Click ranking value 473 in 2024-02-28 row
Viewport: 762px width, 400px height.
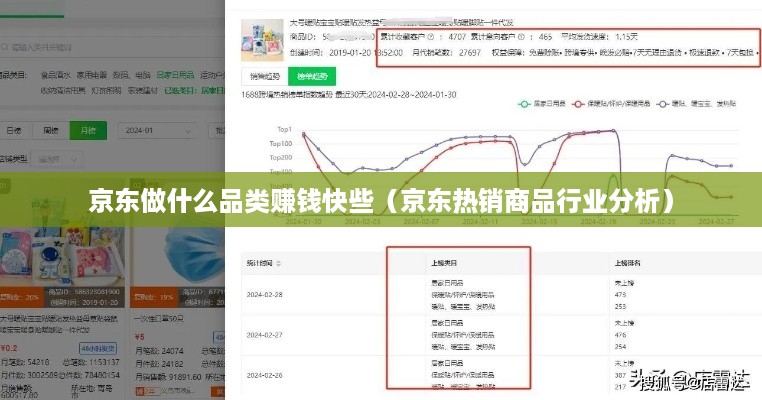point(620,295)
